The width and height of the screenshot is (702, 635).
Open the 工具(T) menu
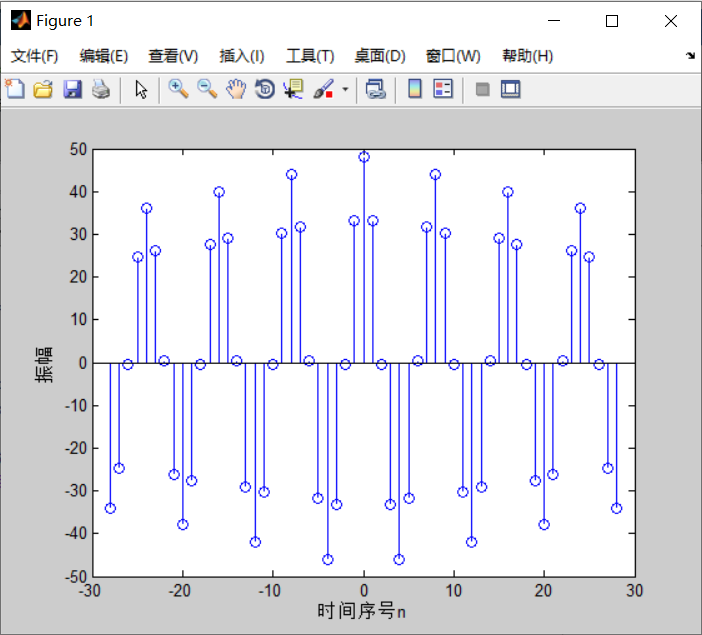pyautogui.click(x=310, y=56)
